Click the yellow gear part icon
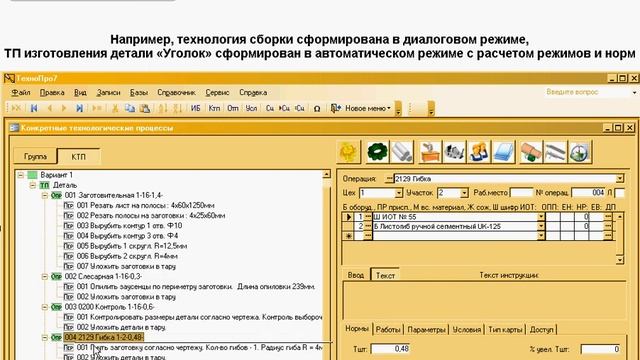Image resolution: width=640 pixels, height=360 pixels. [348, 152]
